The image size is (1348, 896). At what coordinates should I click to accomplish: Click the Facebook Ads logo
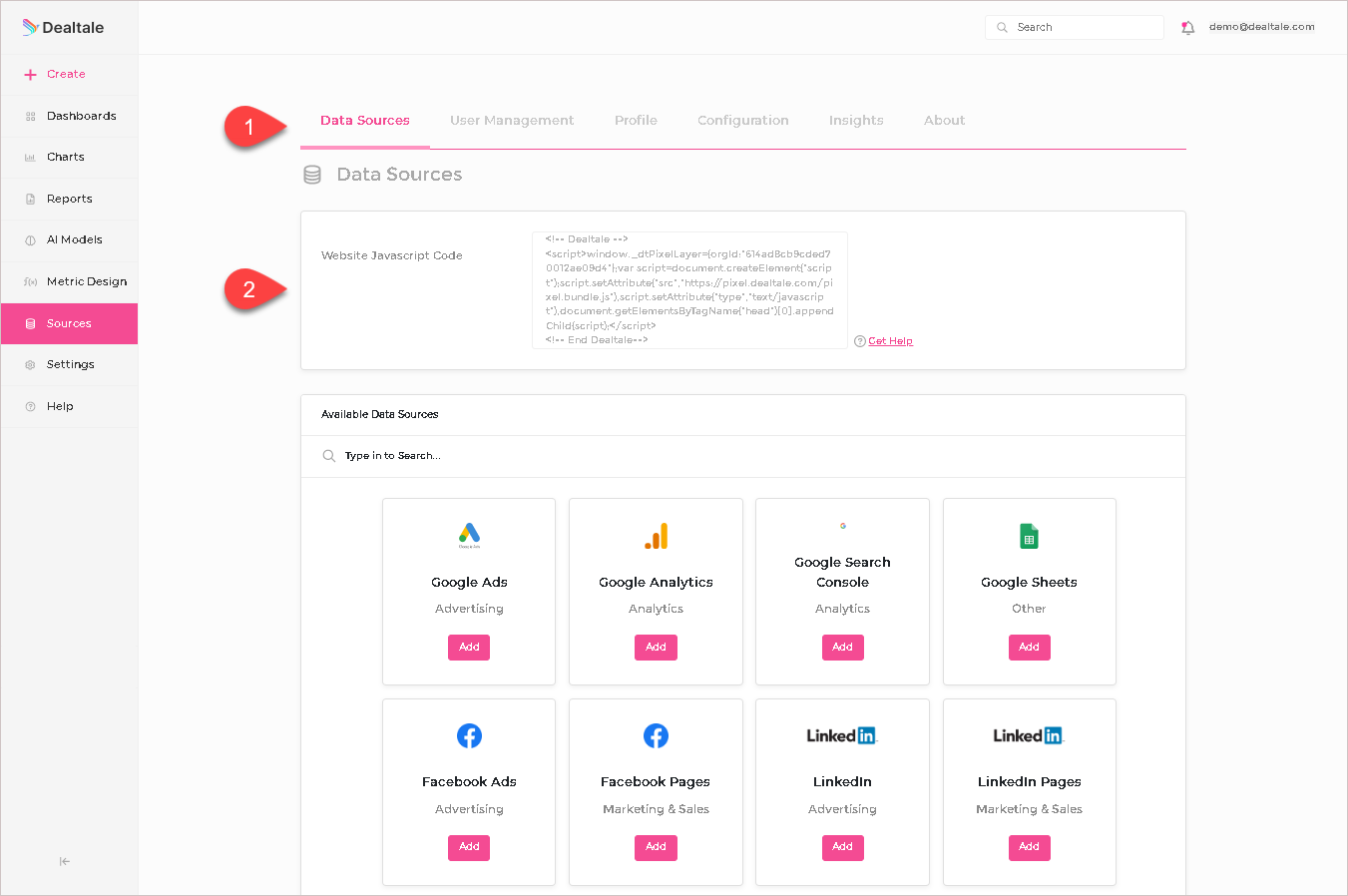click(469, 736)
